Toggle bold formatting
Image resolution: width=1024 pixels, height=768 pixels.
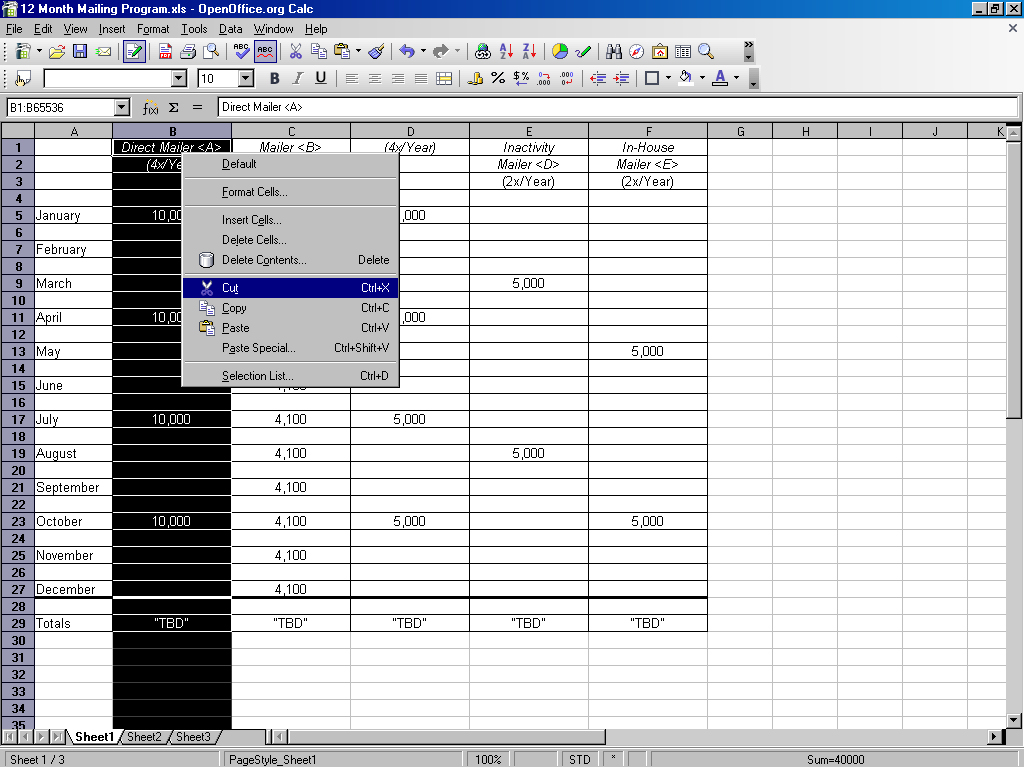point(275,78)
